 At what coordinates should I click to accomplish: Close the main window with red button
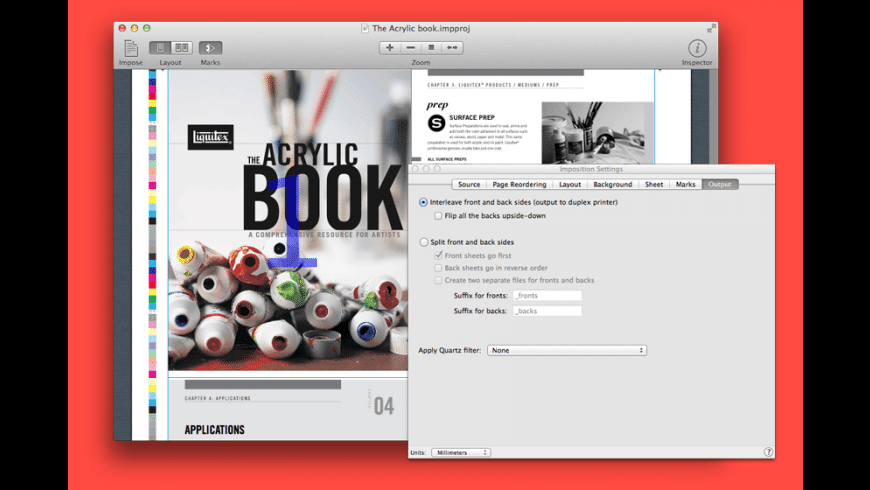[122, 28]
